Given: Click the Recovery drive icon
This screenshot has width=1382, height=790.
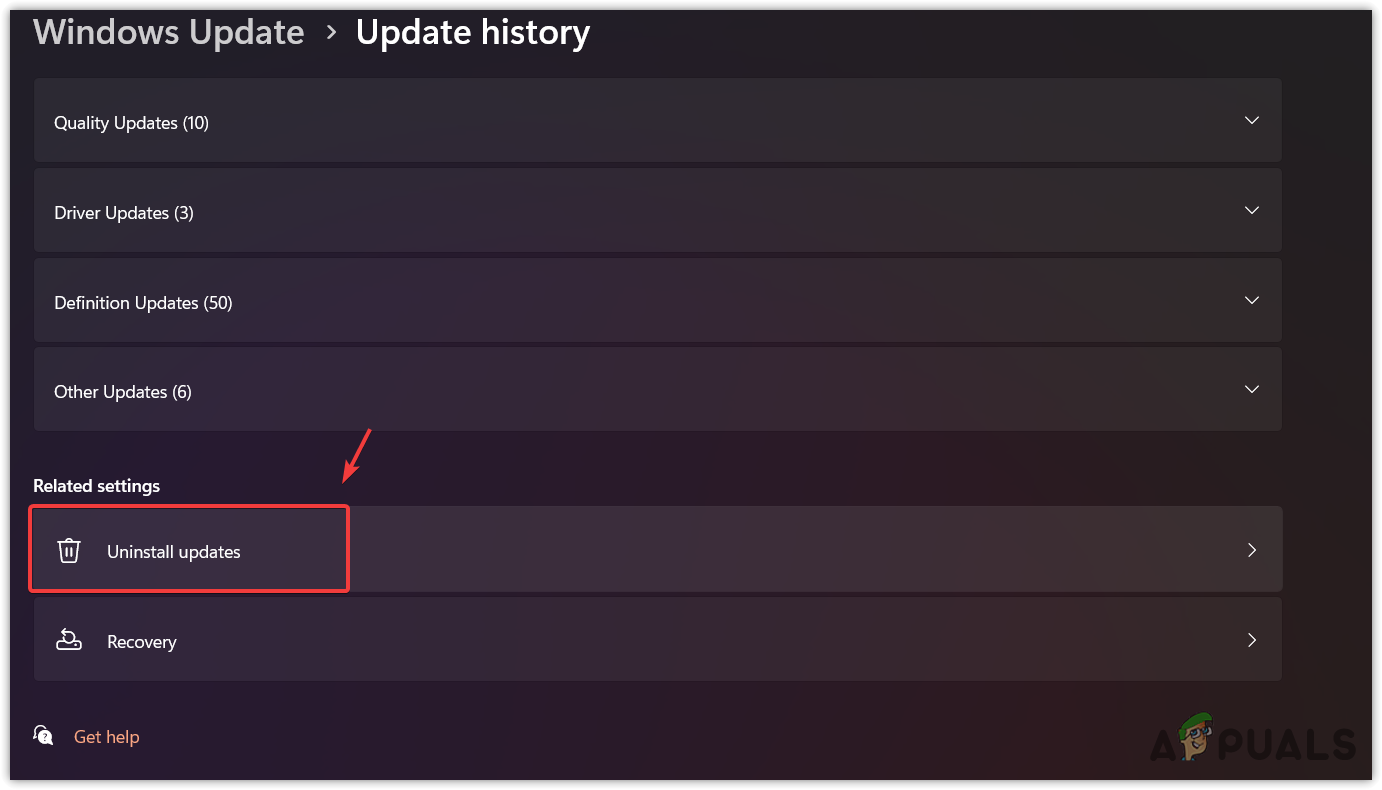Looking at the screenshot, I should (69, 641).
